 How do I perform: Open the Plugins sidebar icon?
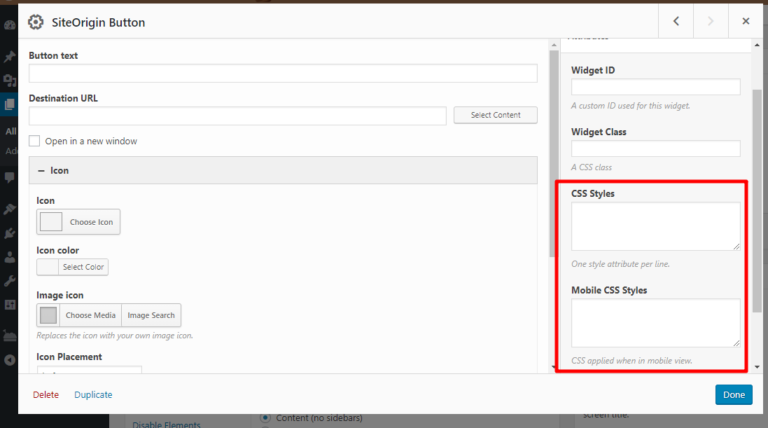(x=9, y=233)
